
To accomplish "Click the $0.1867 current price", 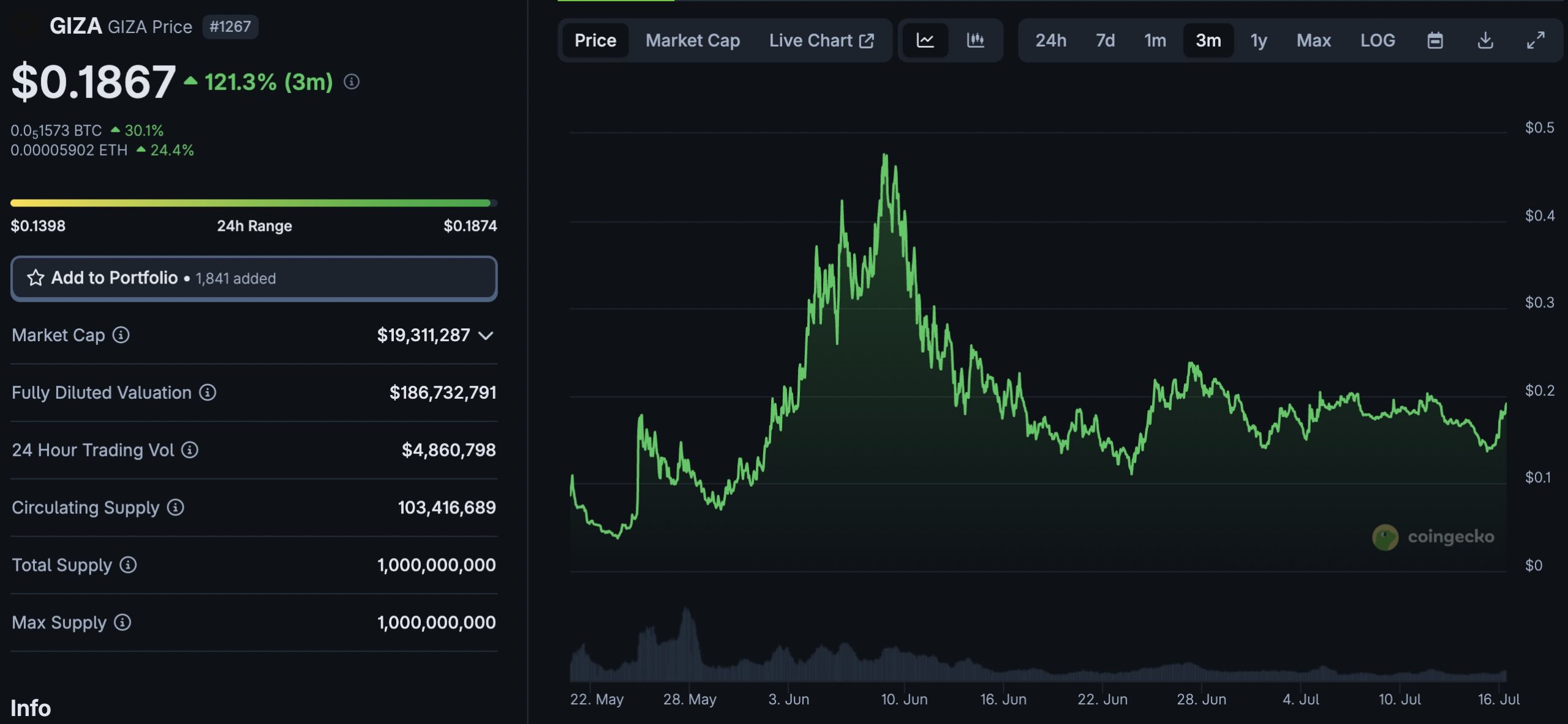I will pyautogui.click(x=94, y=81).
